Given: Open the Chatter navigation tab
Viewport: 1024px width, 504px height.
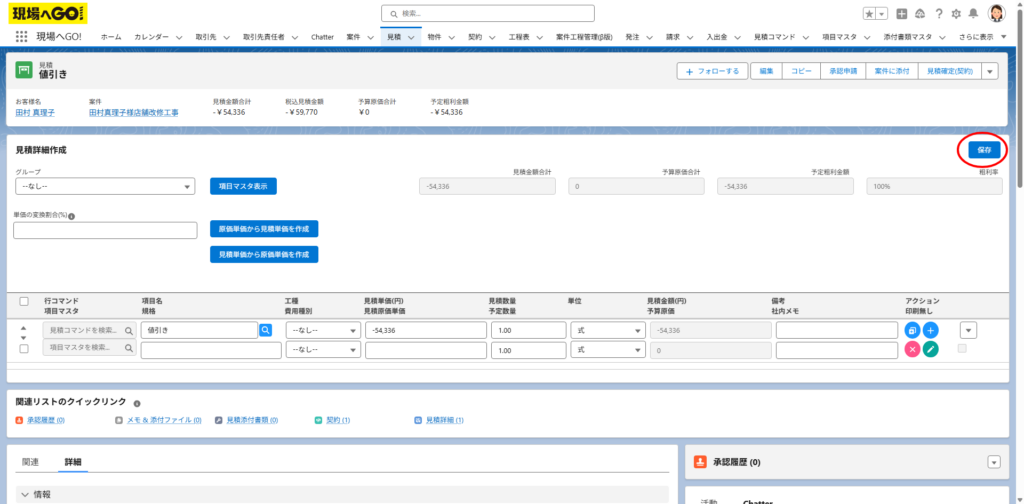Looking at the screenshot, I should point(322,36).
